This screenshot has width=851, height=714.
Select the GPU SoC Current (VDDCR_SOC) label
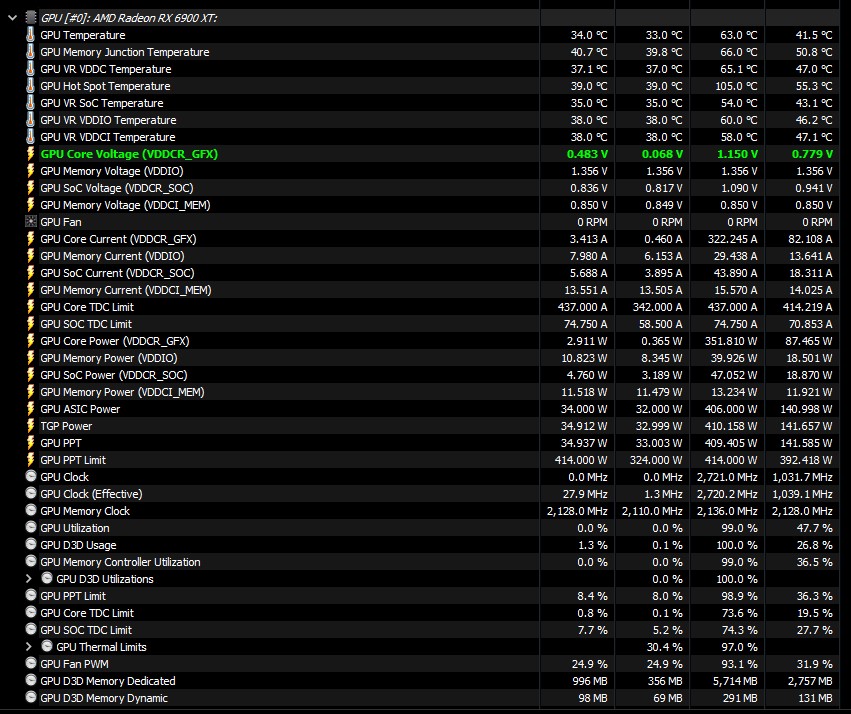(117, 273)
